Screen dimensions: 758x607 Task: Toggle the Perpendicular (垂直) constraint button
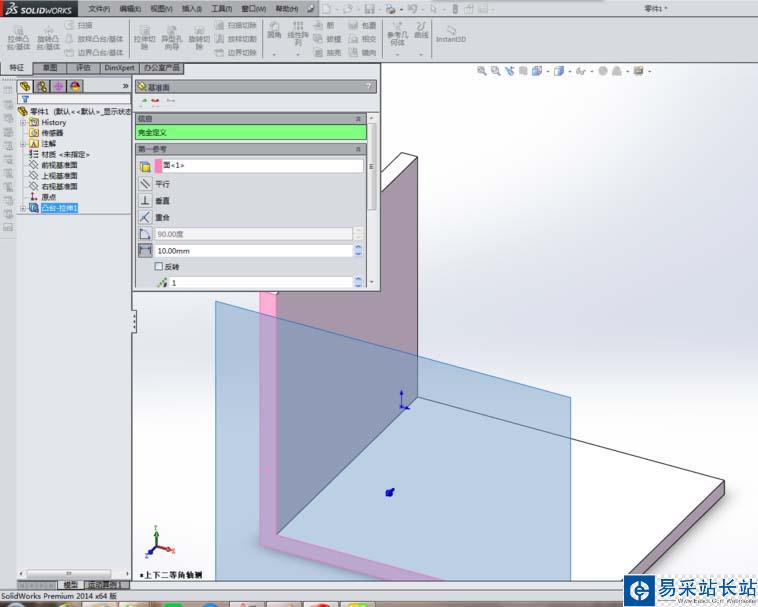[145, 200]
